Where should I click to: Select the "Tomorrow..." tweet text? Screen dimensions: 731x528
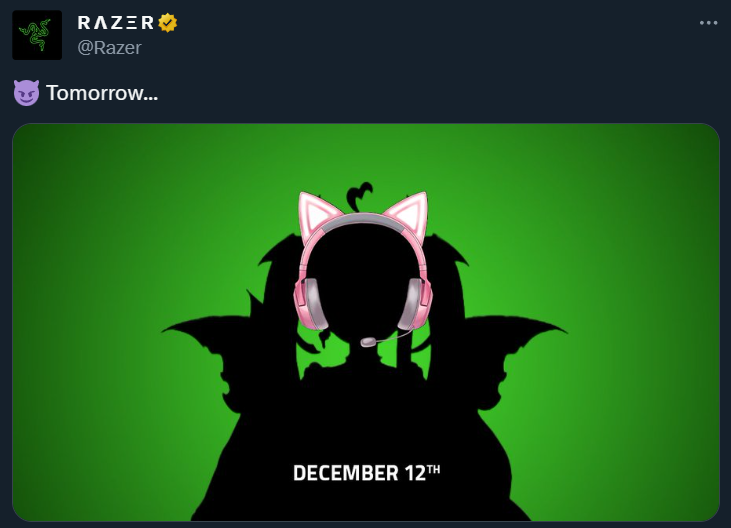[102, 93]
